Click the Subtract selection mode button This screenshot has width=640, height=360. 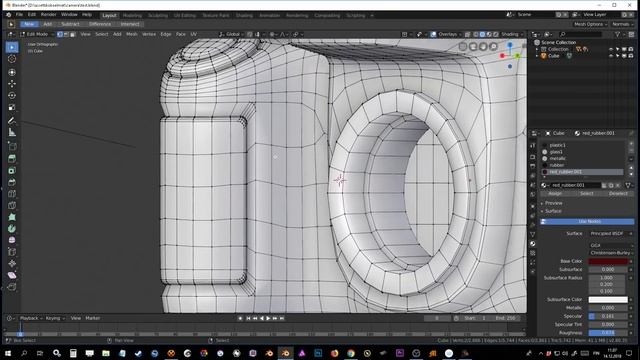(70, 24)
